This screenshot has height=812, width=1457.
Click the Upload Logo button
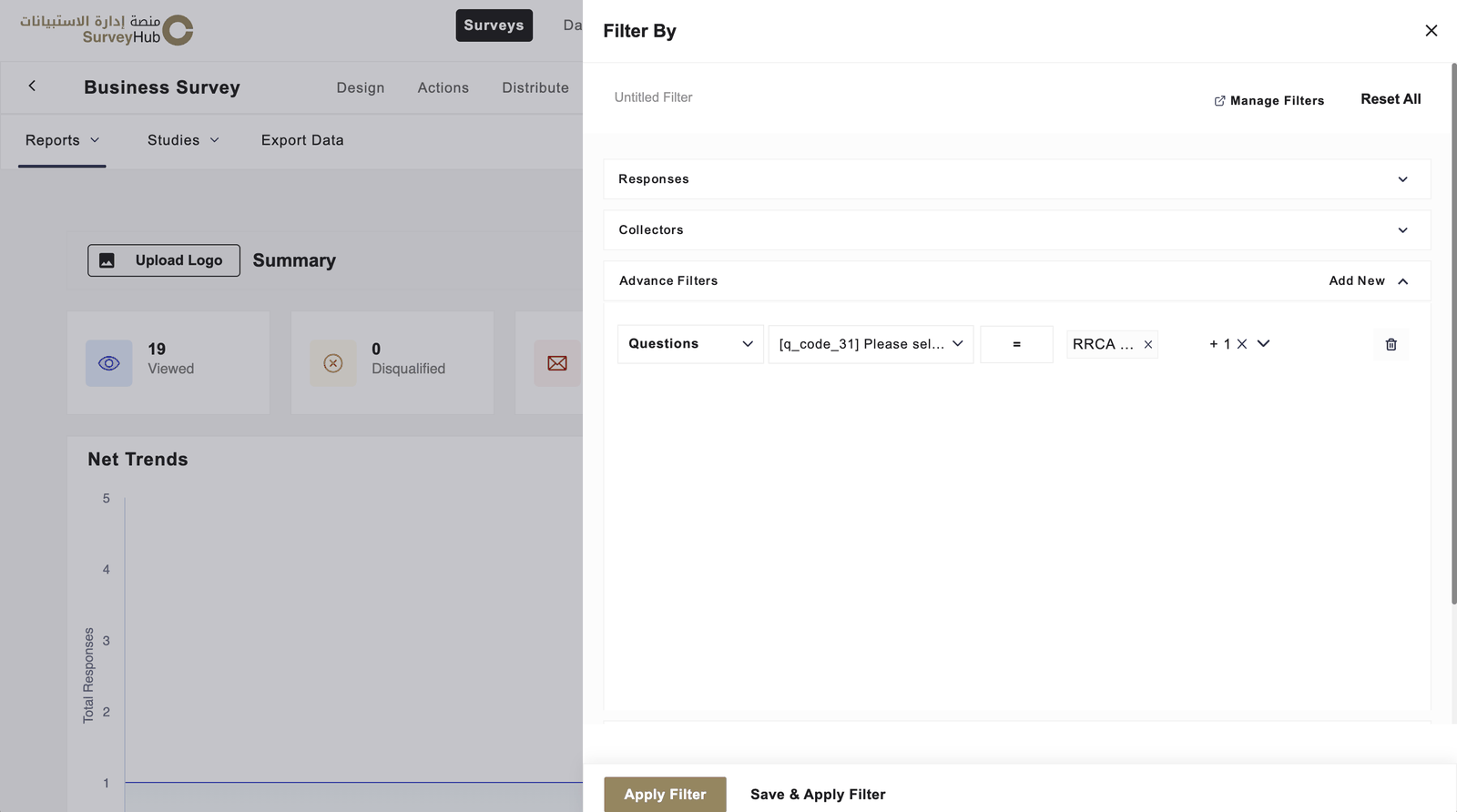[164, 260]
